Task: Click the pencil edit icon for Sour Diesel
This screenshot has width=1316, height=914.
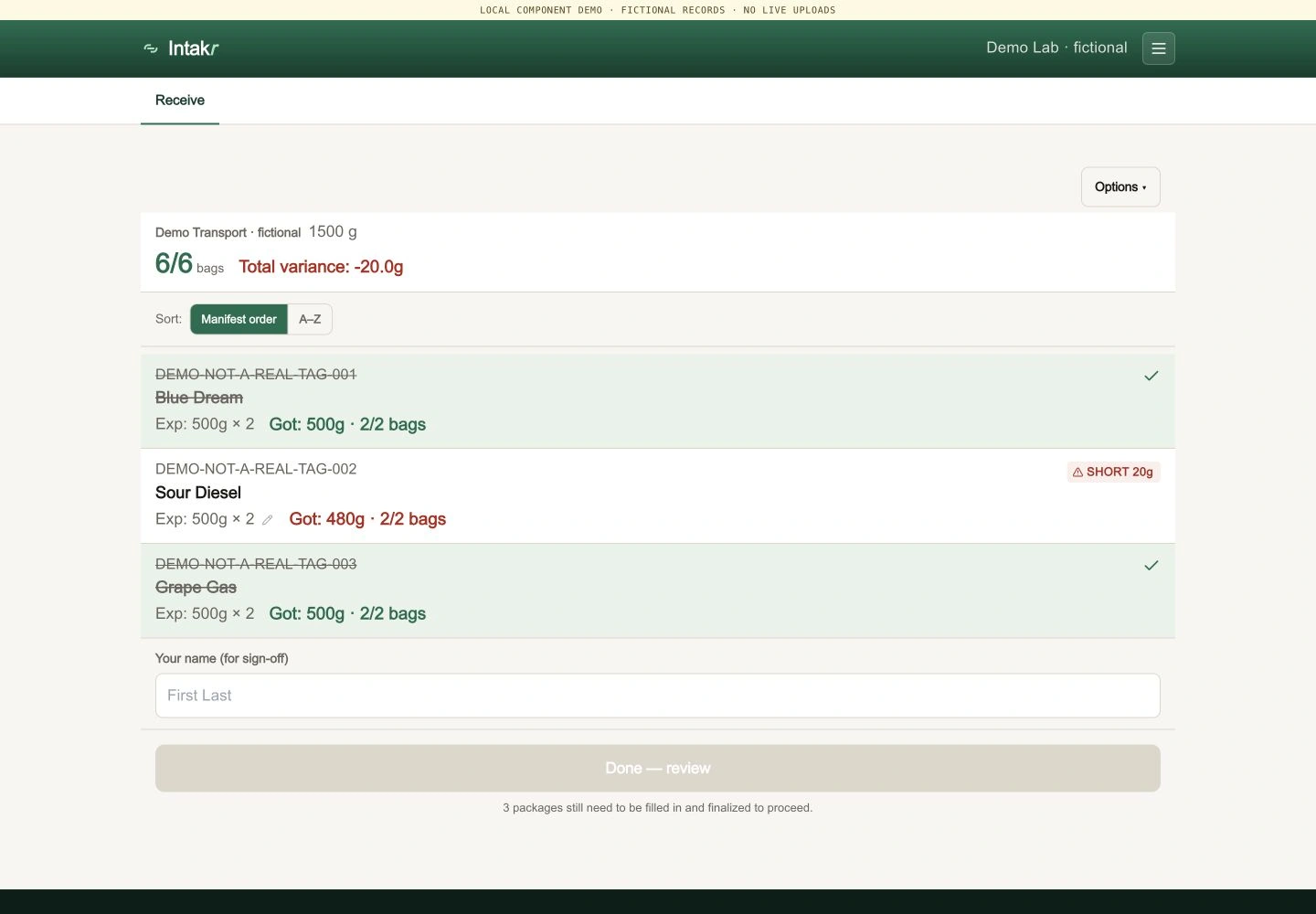Action: click(268, 520)
